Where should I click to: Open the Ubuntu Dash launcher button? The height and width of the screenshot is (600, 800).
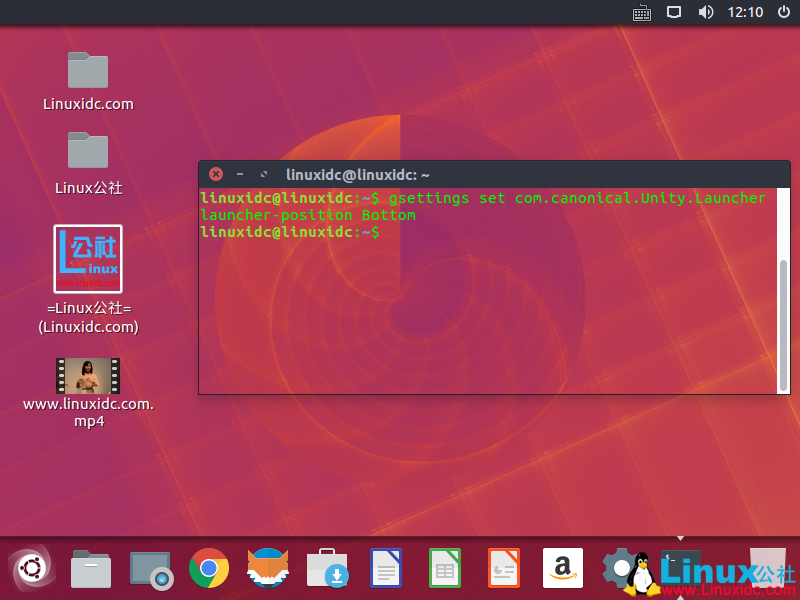point(32,568)
